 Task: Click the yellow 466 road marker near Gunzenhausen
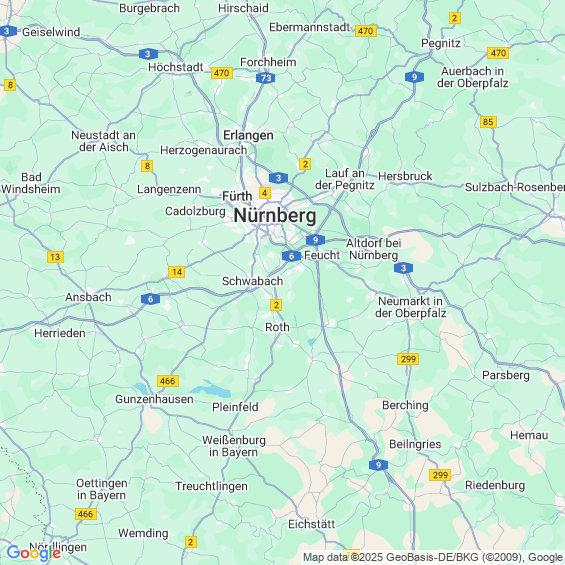tap(168, 381)
